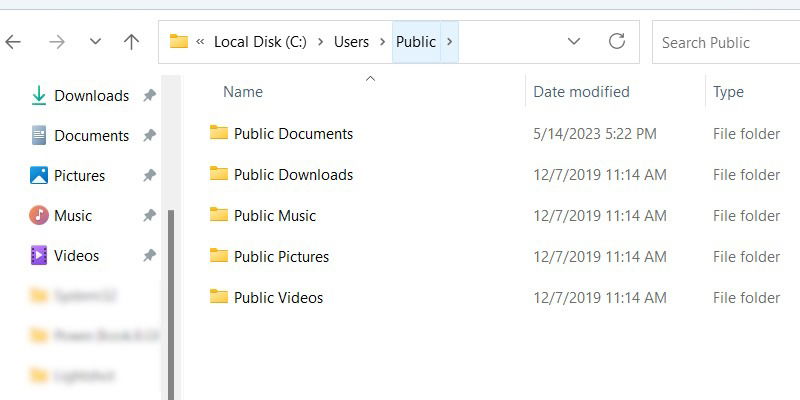Sort by the Name column header
Viewport: 800px width, 400px height.
tap(243, 92)
